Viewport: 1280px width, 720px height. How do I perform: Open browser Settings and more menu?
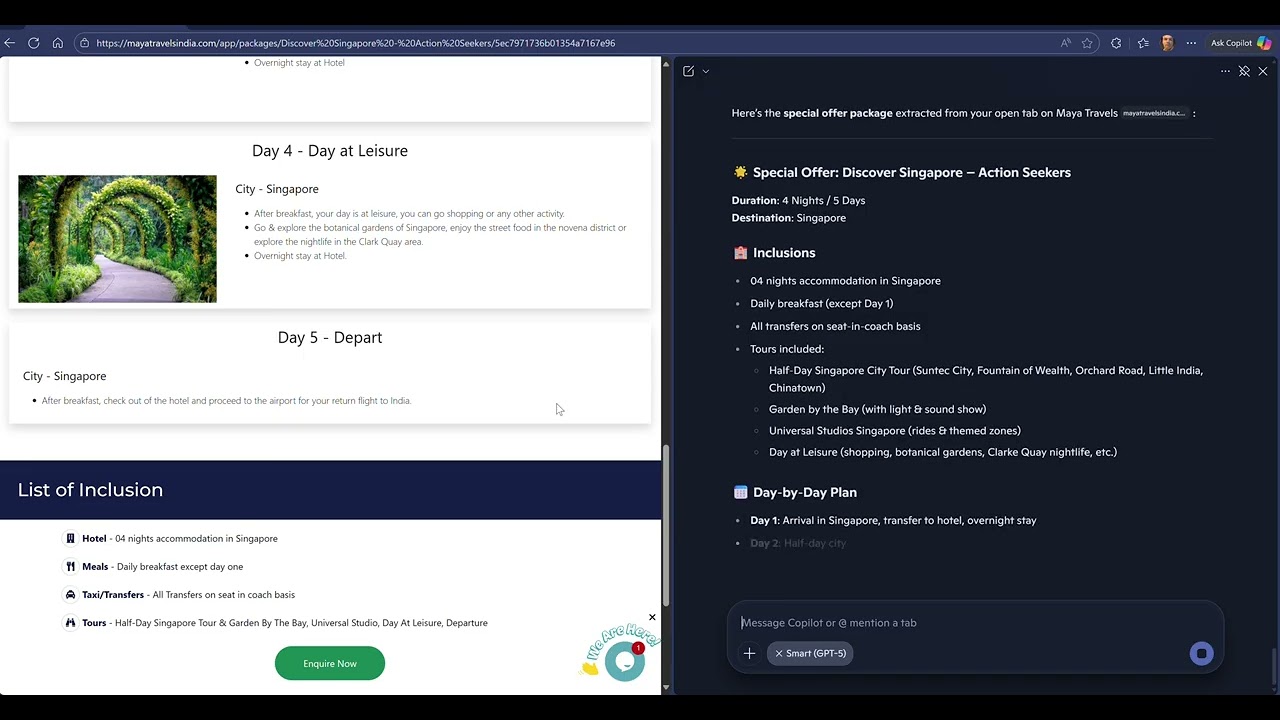point(1191,43)
